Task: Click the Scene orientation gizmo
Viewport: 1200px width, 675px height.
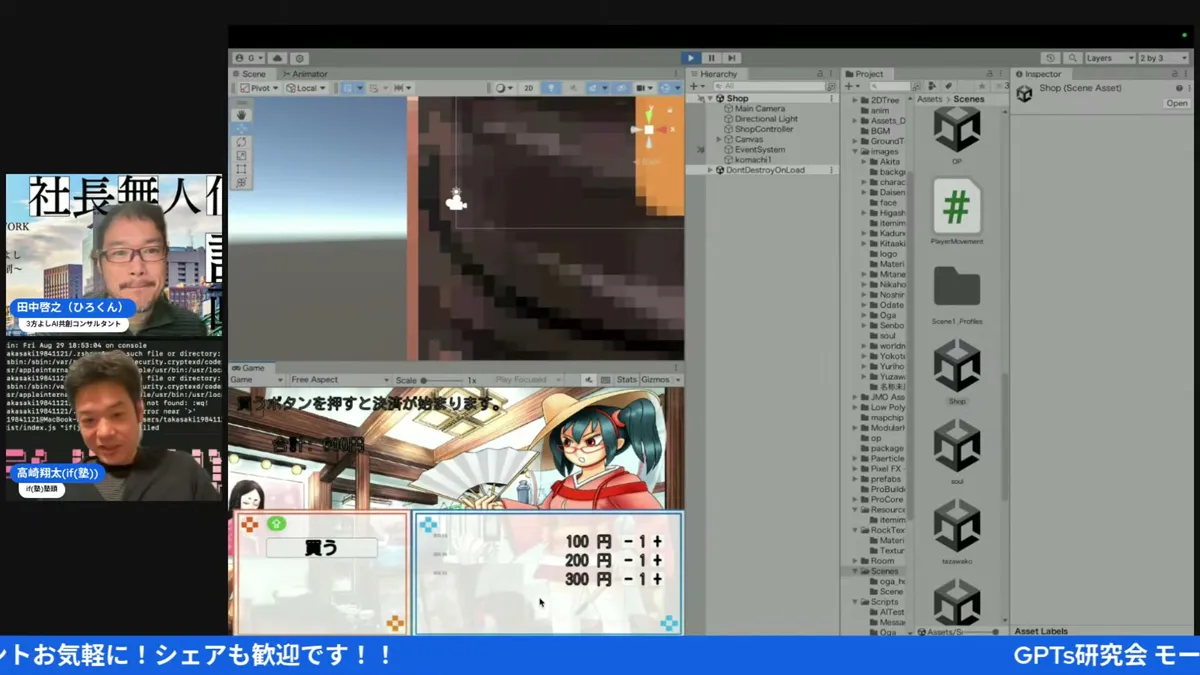Action: click(649, 131)
